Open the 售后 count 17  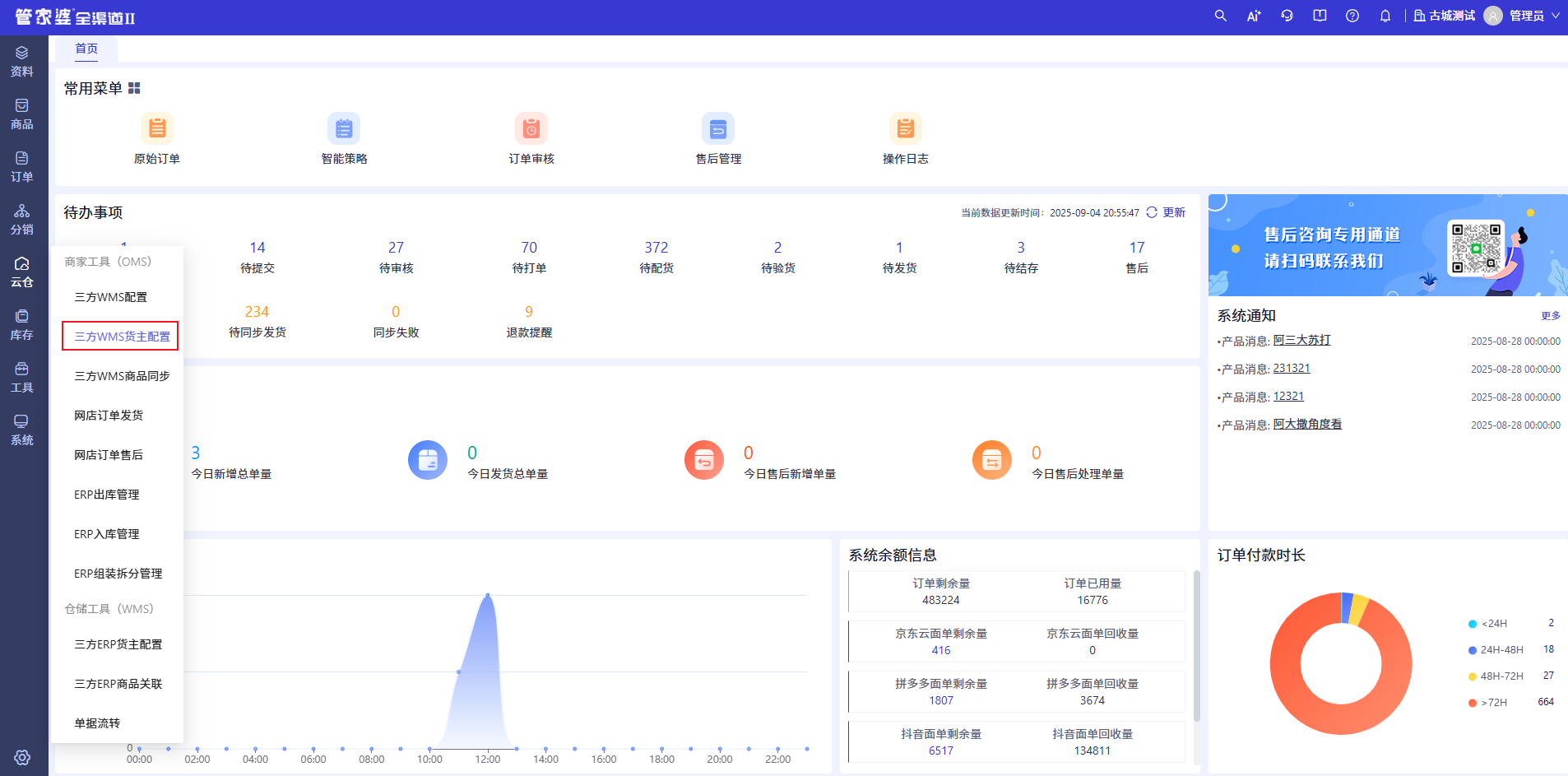tap(1137, 248)
